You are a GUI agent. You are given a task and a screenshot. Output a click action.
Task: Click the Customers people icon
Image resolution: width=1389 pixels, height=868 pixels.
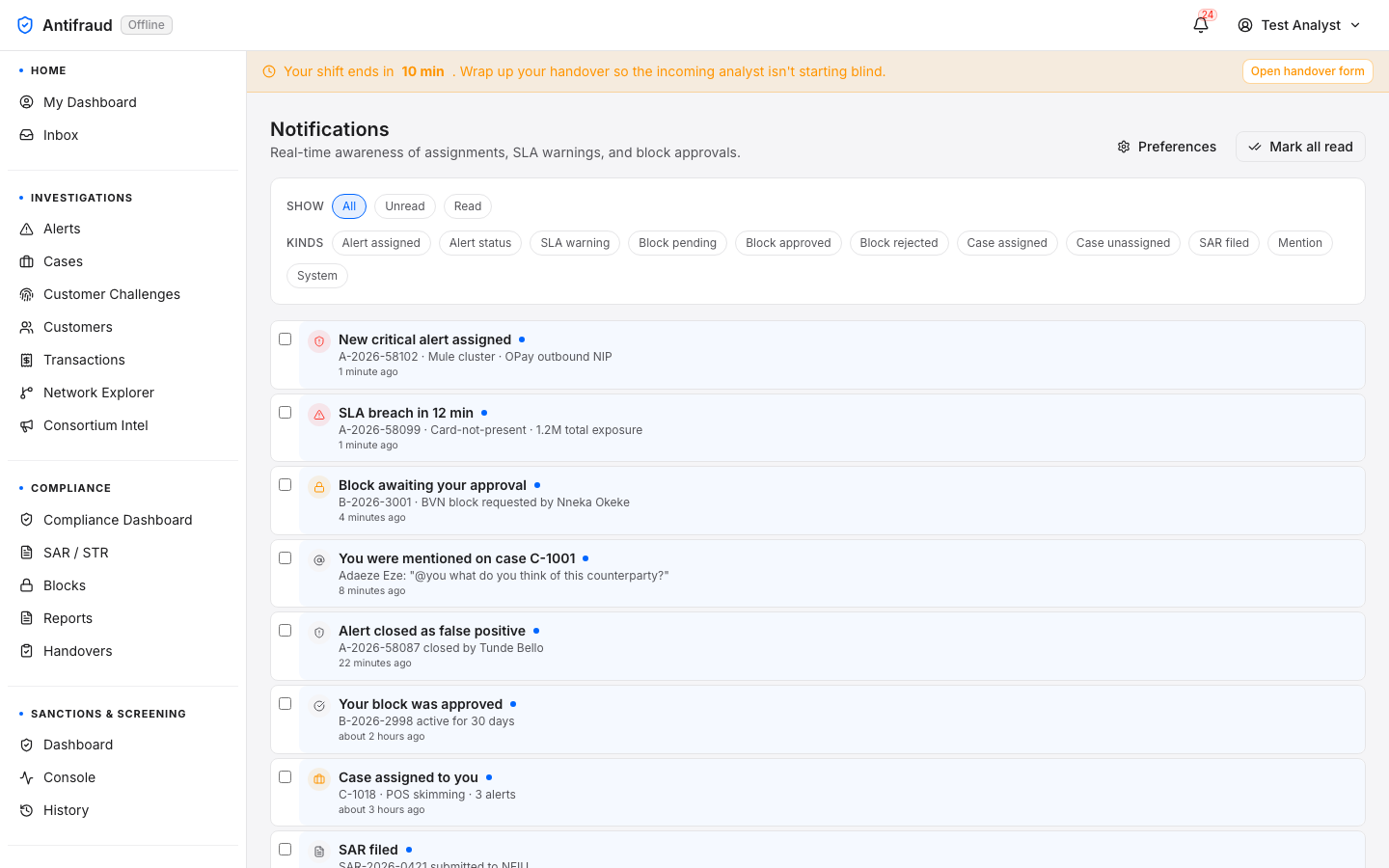[27, 327]
